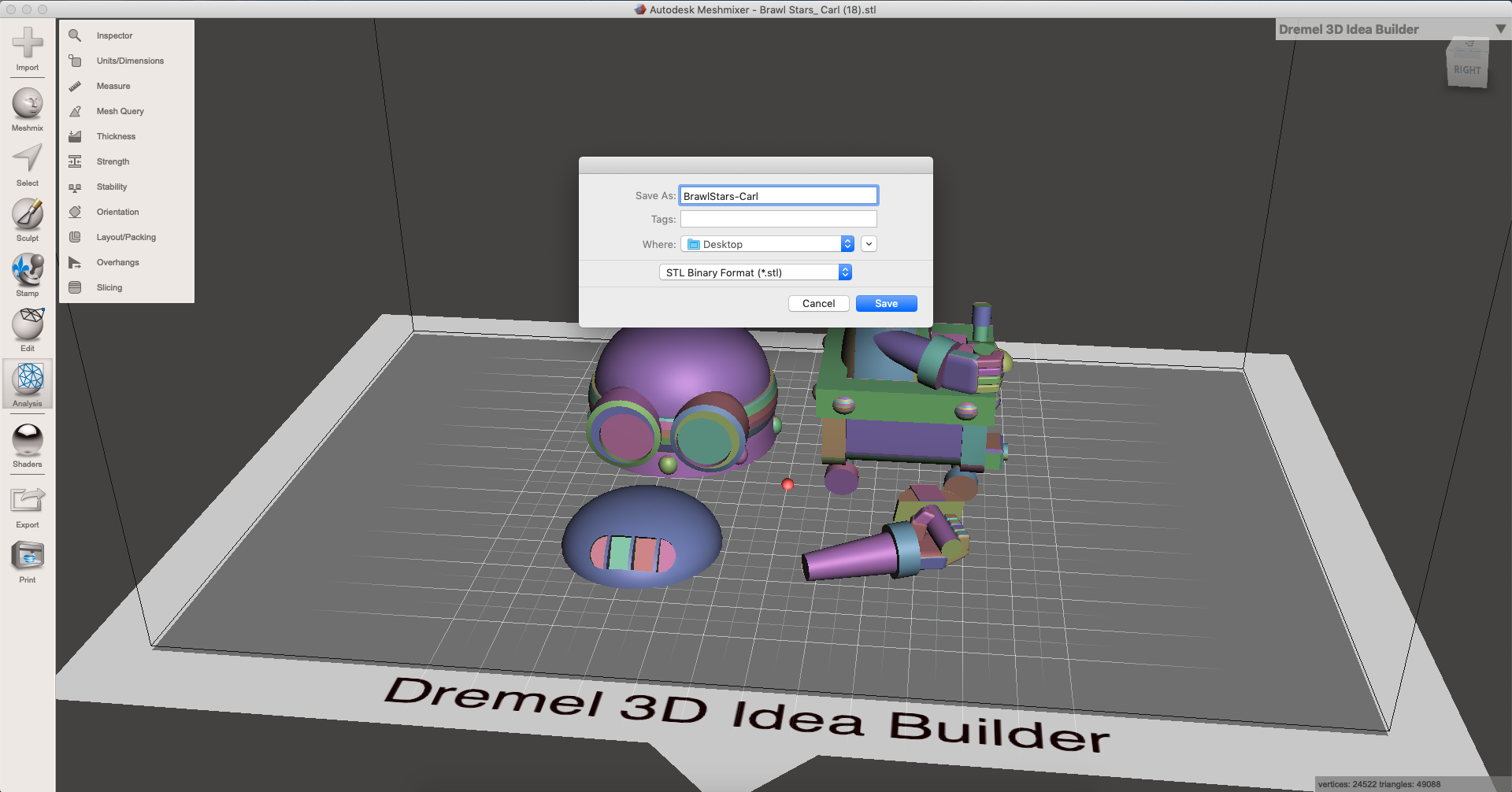Choose Layout/Packing menu entry
The width and height of the screenshot is (1512, 792).
coord(126,237)
